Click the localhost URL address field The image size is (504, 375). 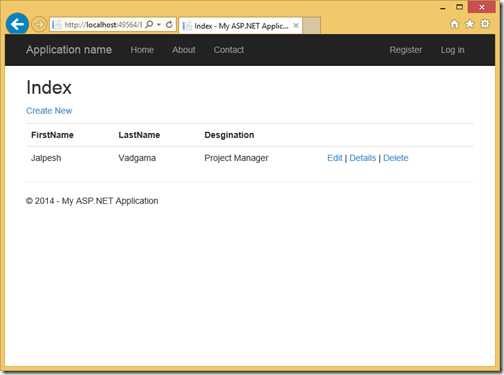[x=103, y=25]
